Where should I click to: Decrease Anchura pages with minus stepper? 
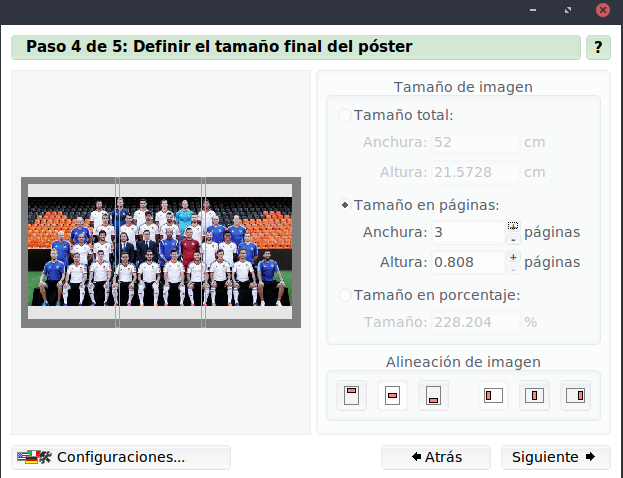(513, 239)
